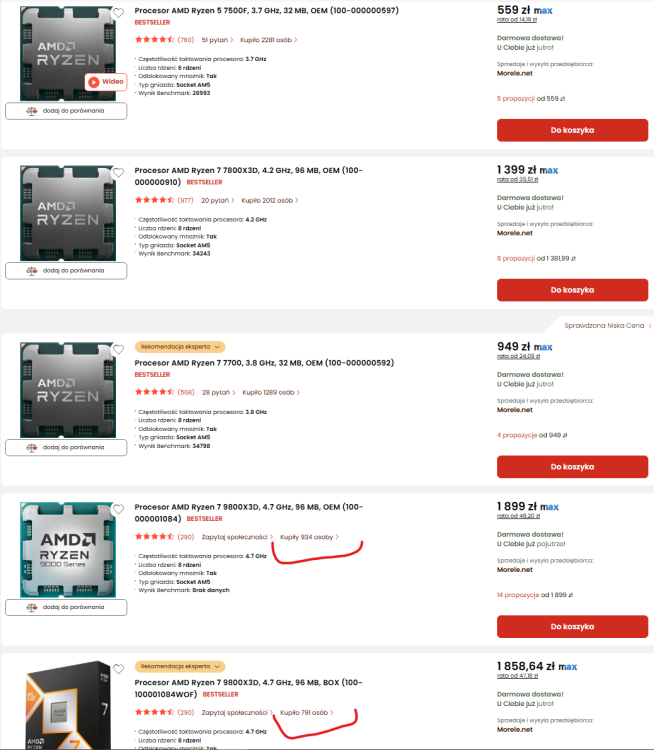
Task: Click (760) review count for Ryzen 5 7500F
Action: pos(186,40)
